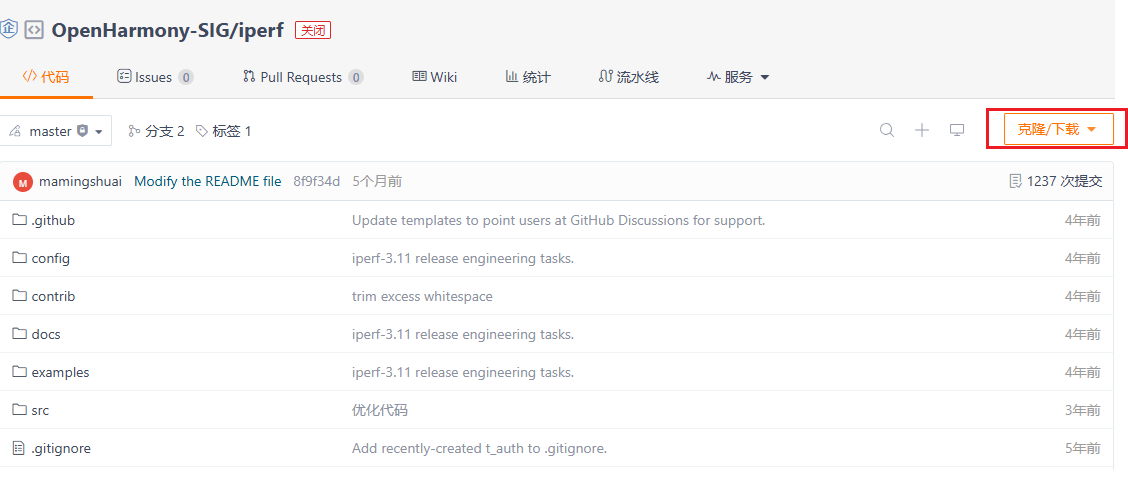Click the 优化代码 commit message
1128x502 pixels.
(x=380, y=411)
